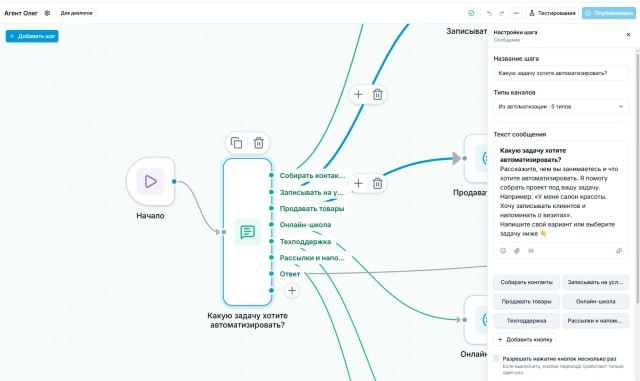640x381 pixels.
Task: Click the undo arrow in top toolbar
Action: tap(489, 13)
